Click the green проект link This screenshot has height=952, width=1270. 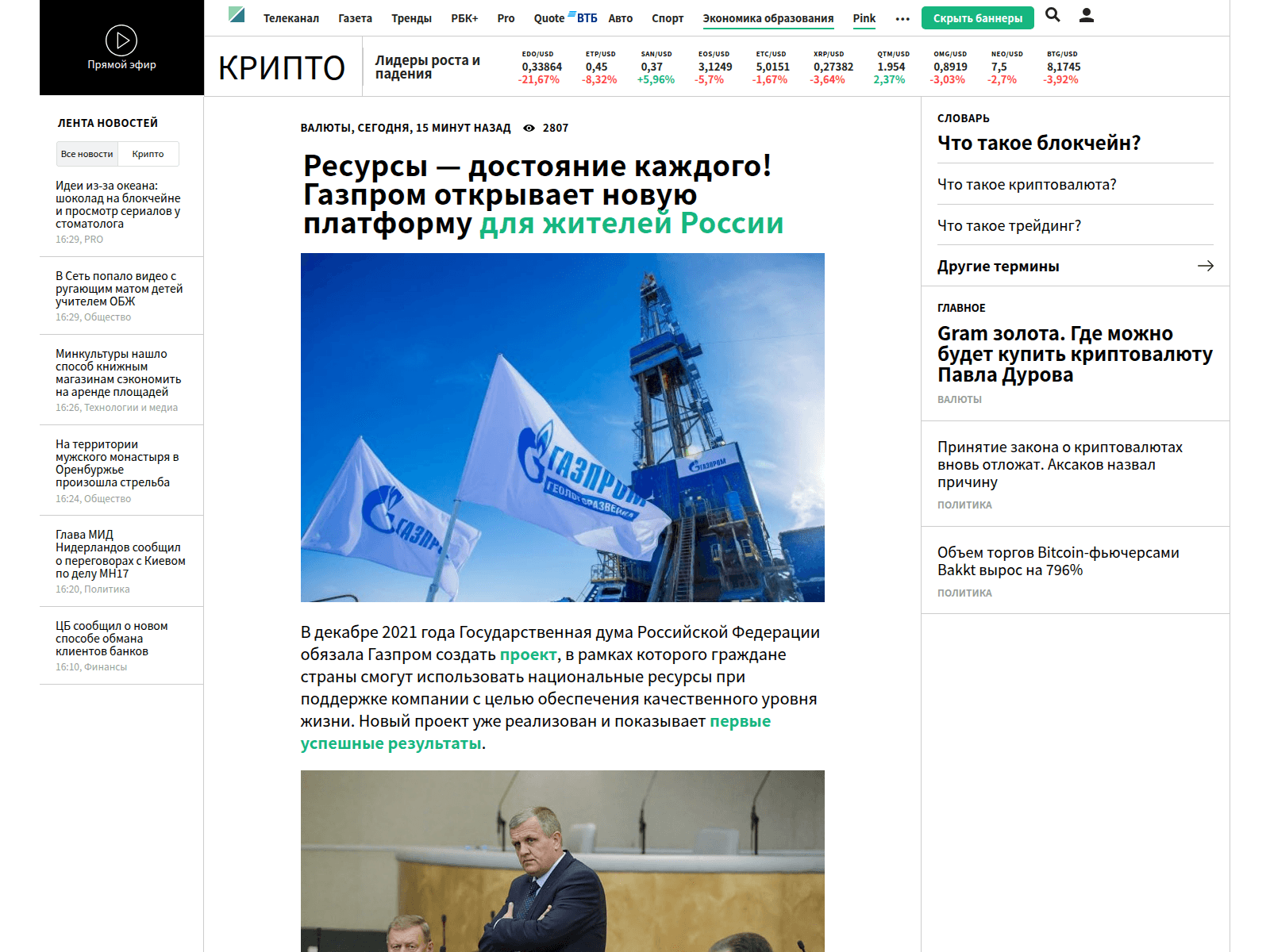coord(528,654)
